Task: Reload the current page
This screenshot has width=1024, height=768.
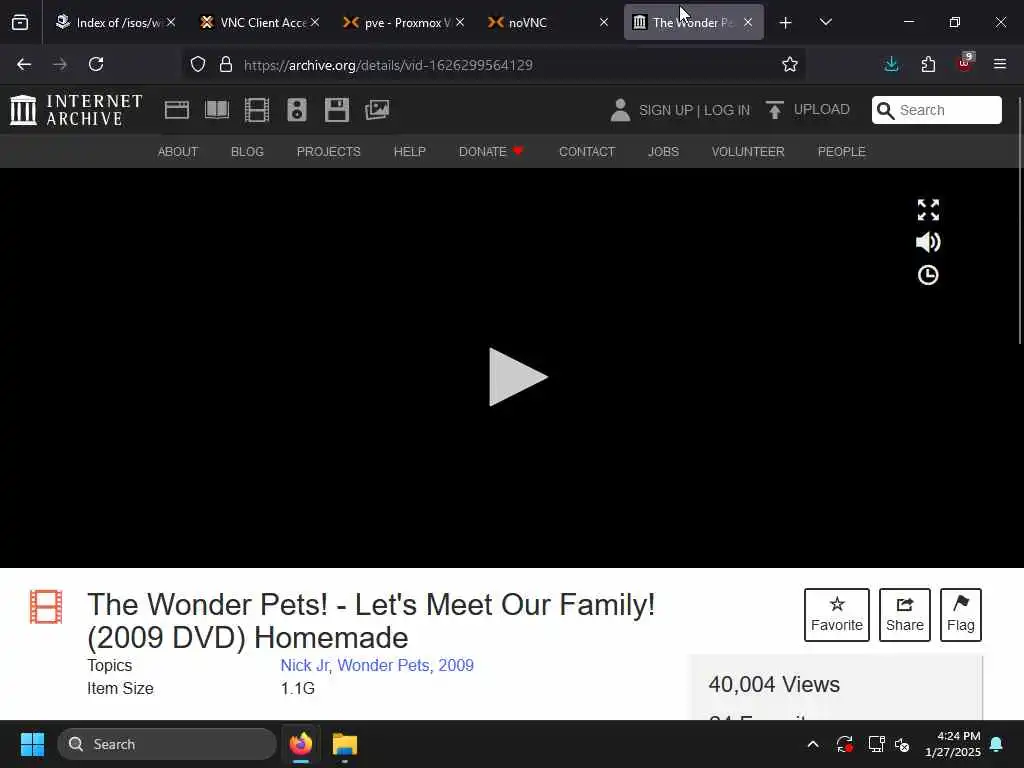Action: 96,64
